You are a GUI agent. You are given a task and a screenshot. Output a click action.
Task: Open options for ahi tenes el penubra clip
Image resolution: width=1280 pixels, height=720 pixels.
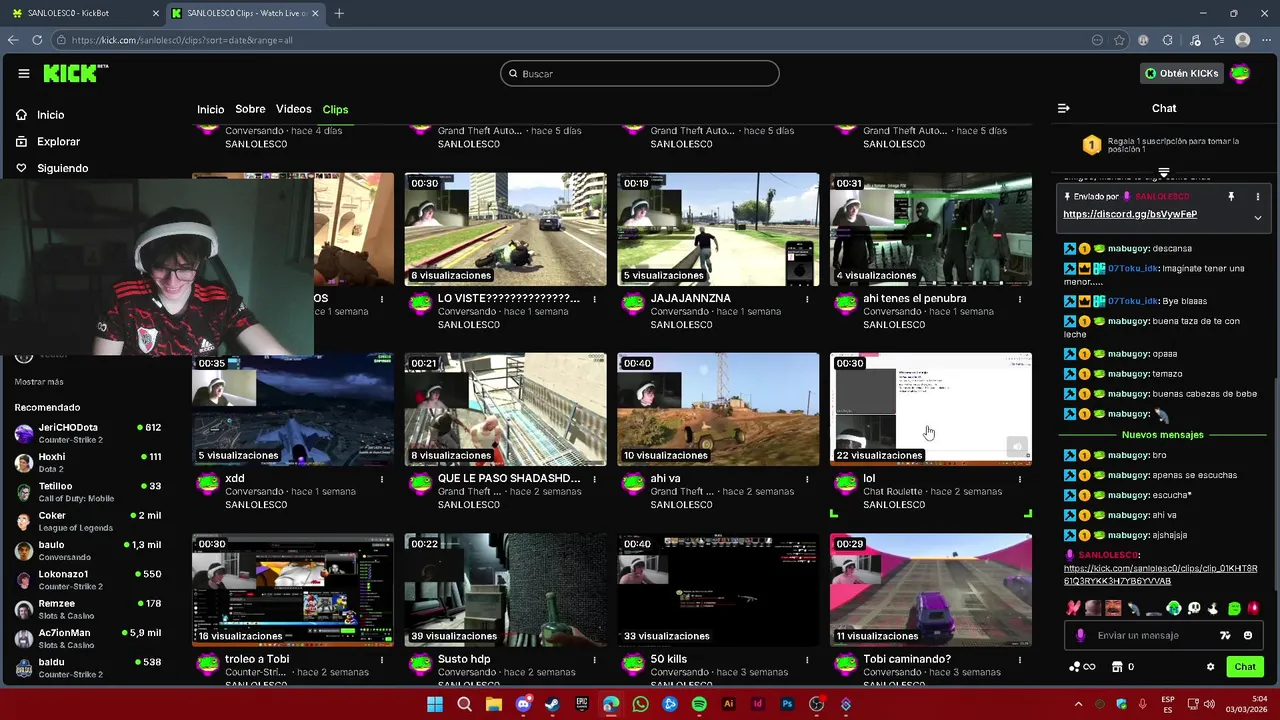pos(1020,299)
